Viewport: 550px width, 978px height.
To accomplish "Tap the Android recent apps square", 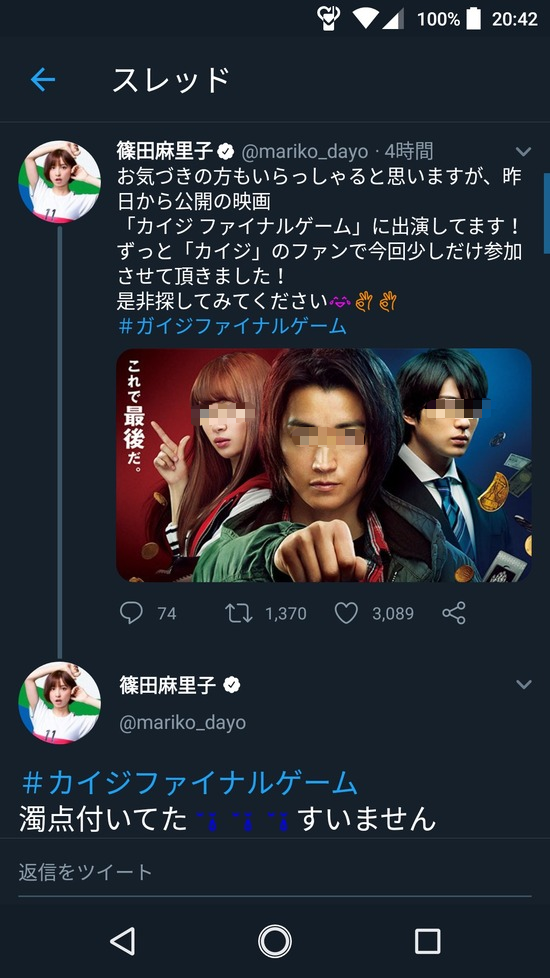I will (x=427, y=941).
